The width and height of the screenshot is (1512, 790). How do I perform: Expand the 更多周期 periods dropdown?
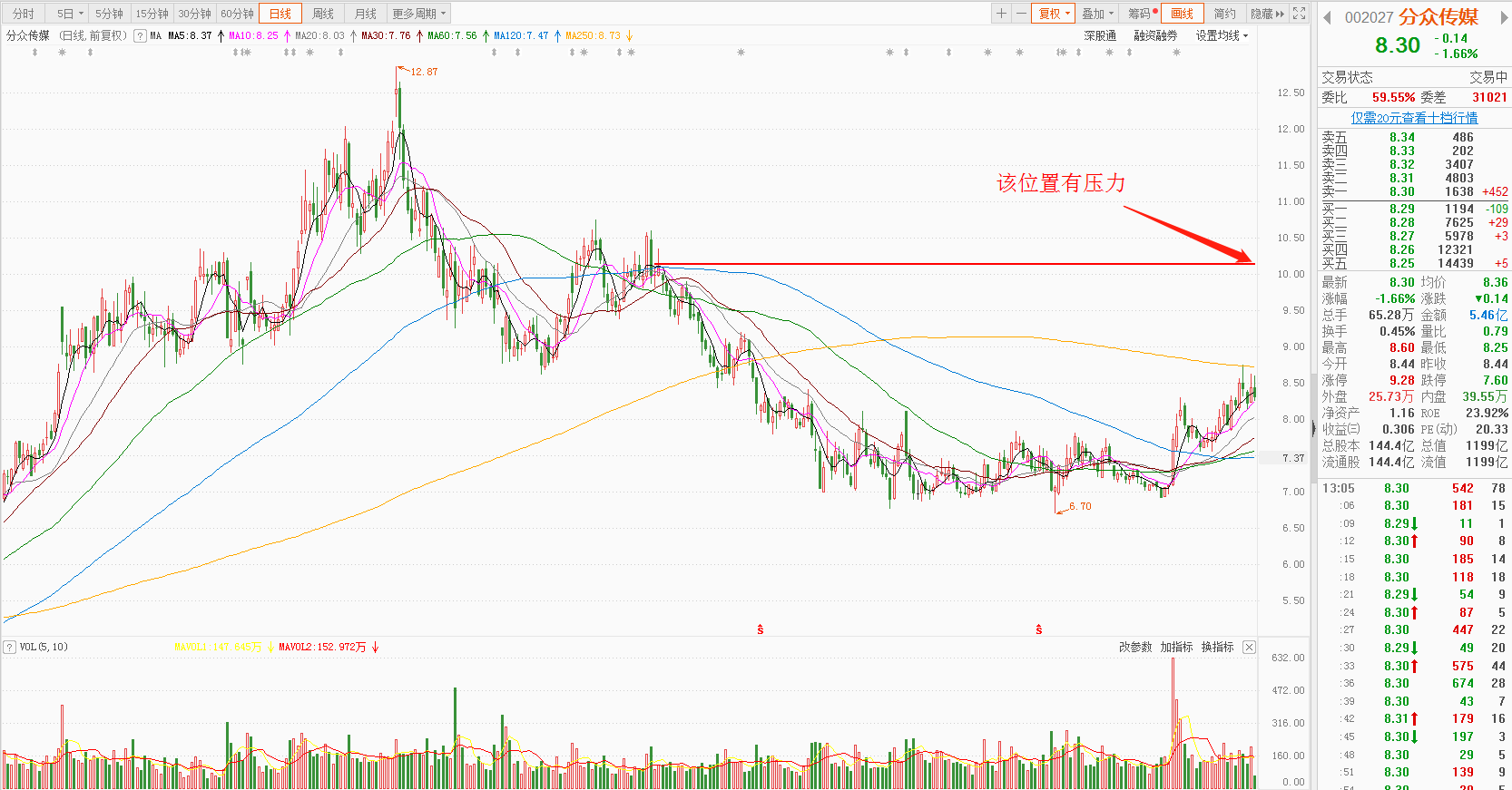tap(419, 14)
